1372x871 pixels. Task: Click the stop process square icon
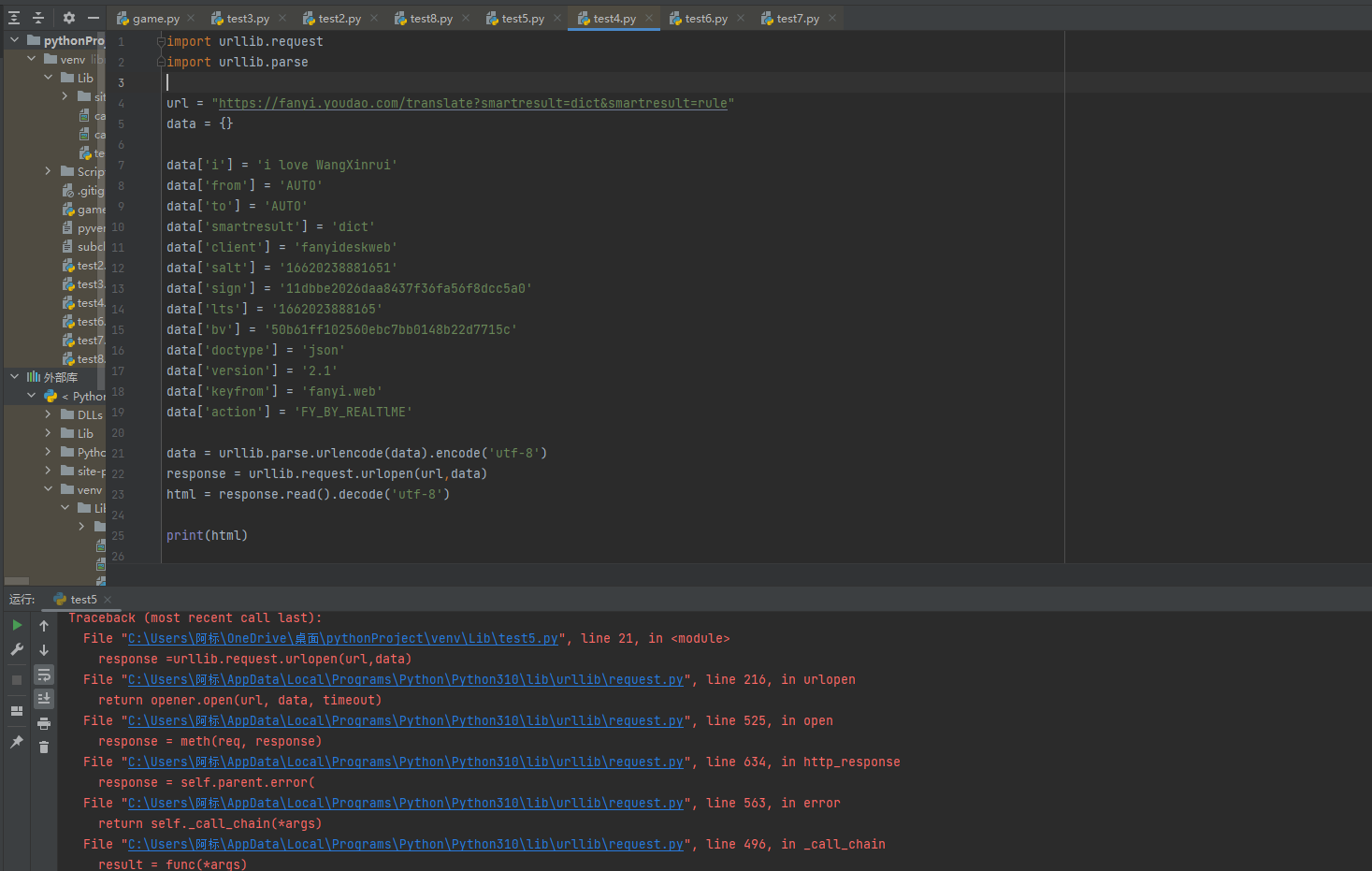click(x=17, y=680)
